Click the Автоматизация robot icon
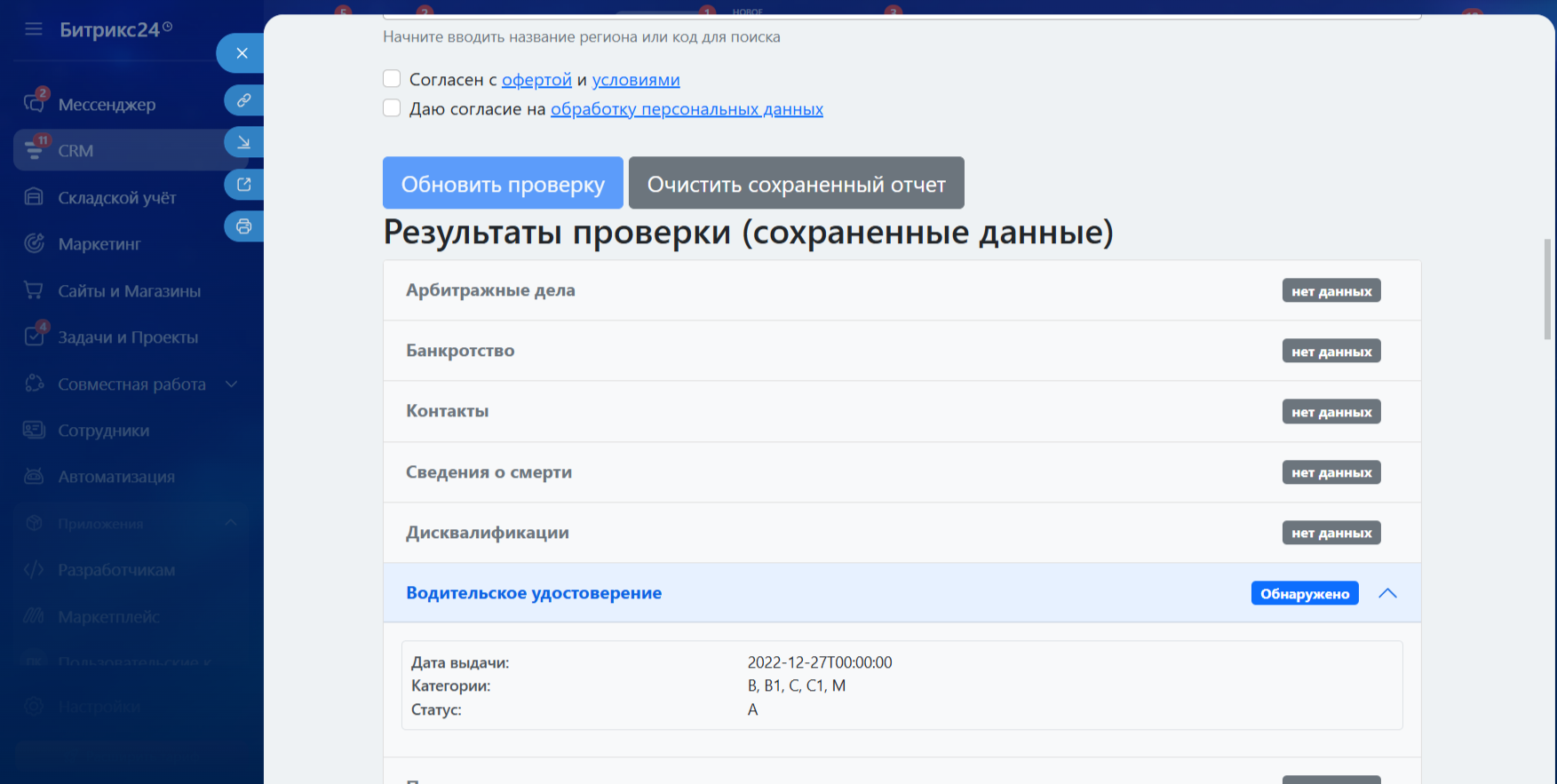 pyautogui.click(x=34, y=477)
